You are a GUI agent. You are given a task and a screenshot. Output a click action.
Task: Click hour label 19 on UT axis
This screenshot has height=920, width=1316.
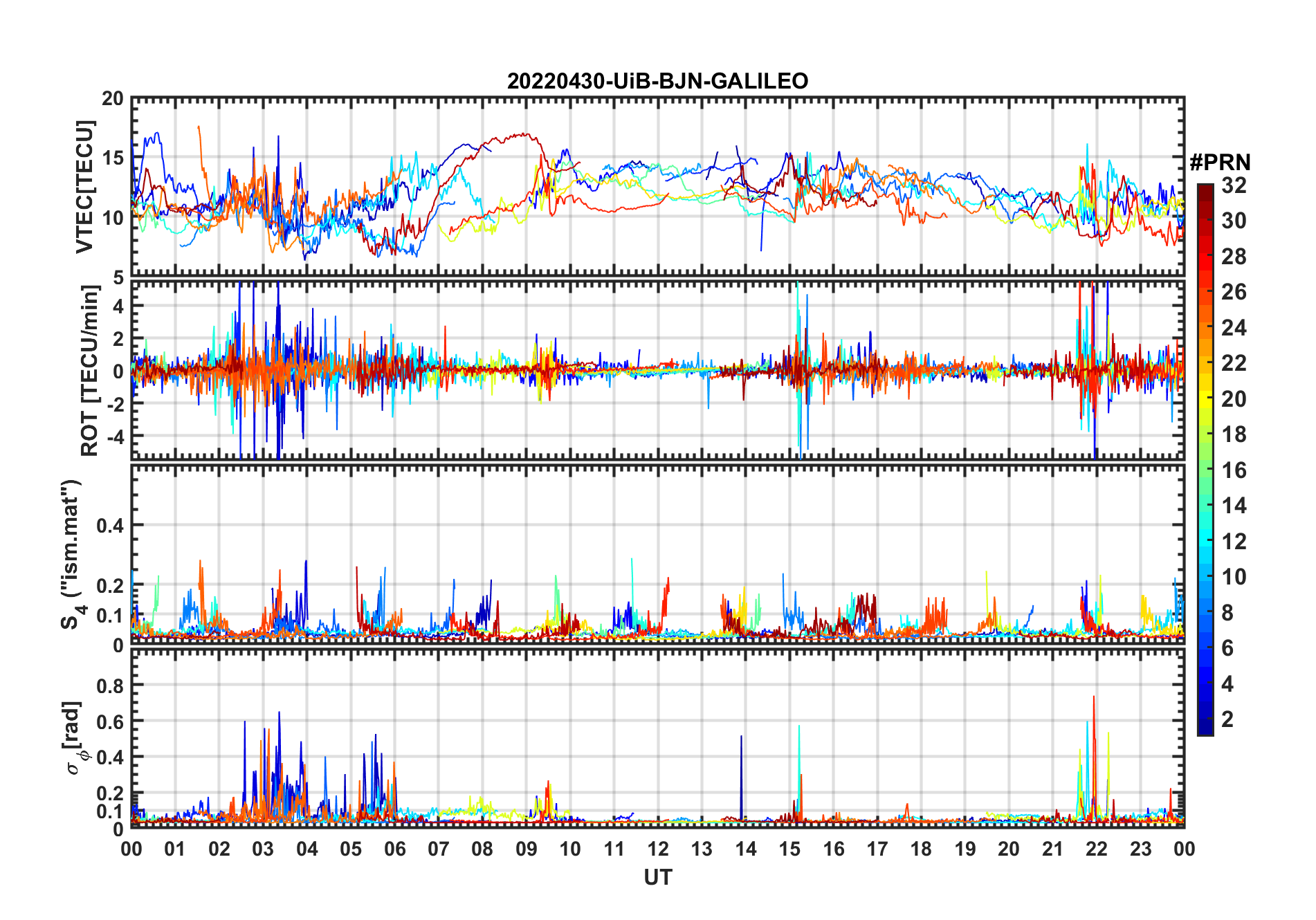coord(965,849)
